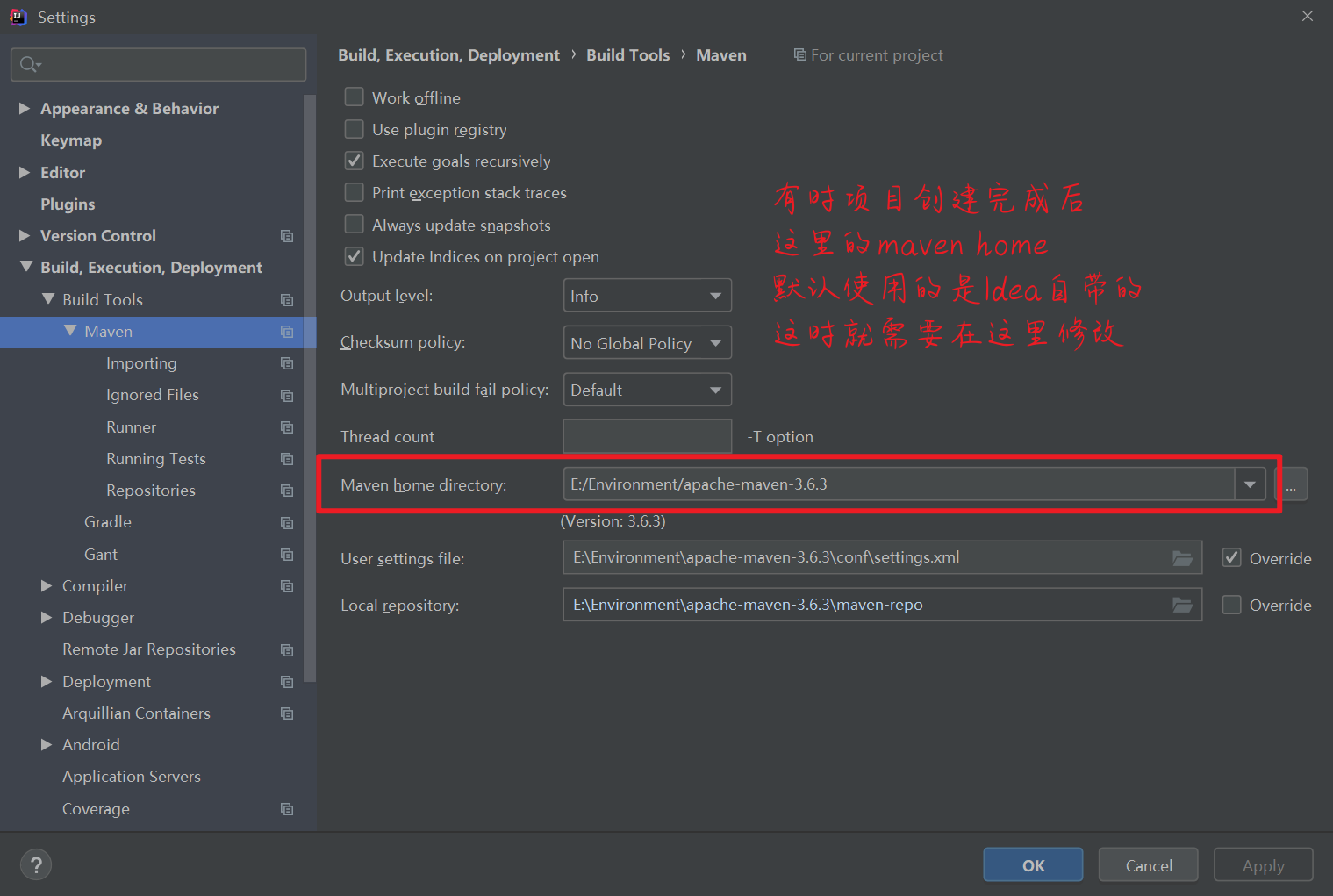Enable Use plugin registry checkbox

click(355, 129)
